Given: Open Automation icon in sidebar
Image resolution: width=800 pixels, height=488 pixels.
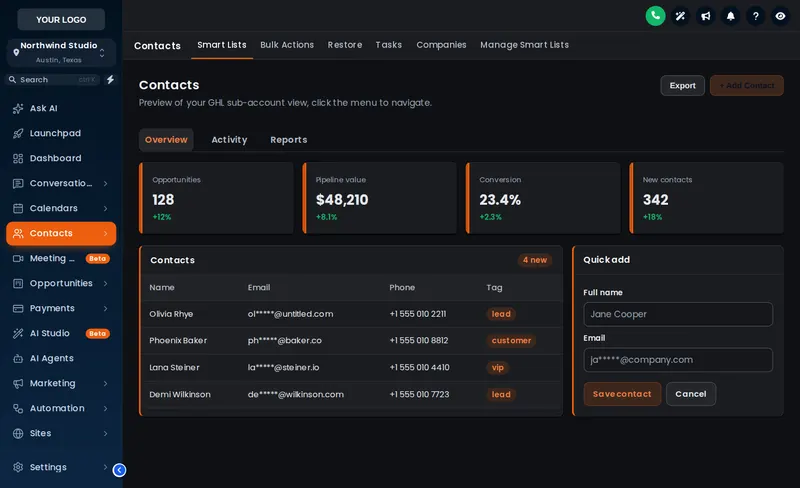Looking at the screenshot, I should point(18,408).
